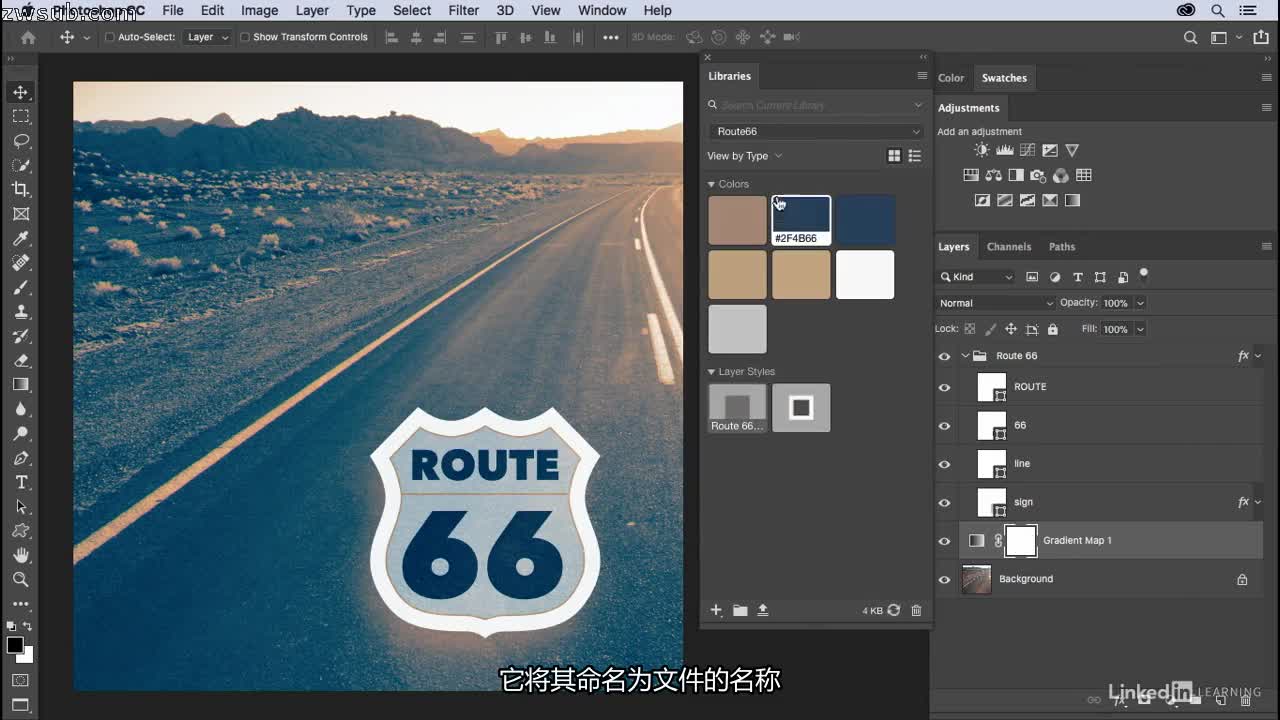This screenshot has height=720, width=1280.
Task: Open the Opacity value dropdown arrow
Action: click(x=1140, y=303)
